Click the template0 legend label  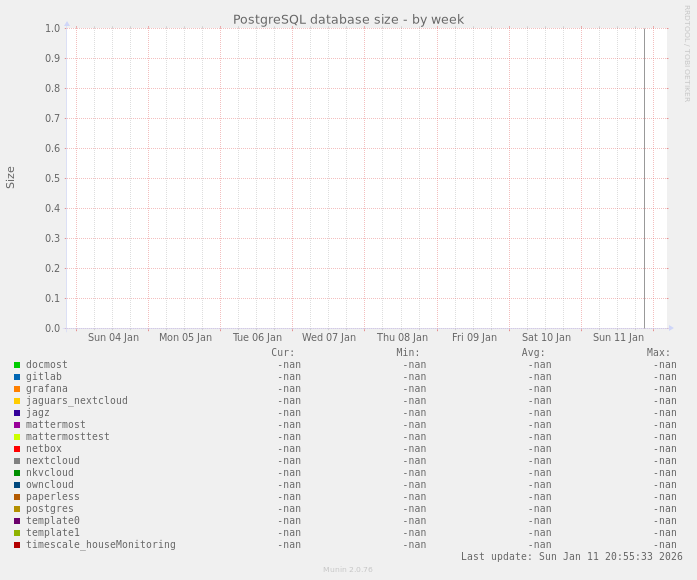(x=52, y=521)
